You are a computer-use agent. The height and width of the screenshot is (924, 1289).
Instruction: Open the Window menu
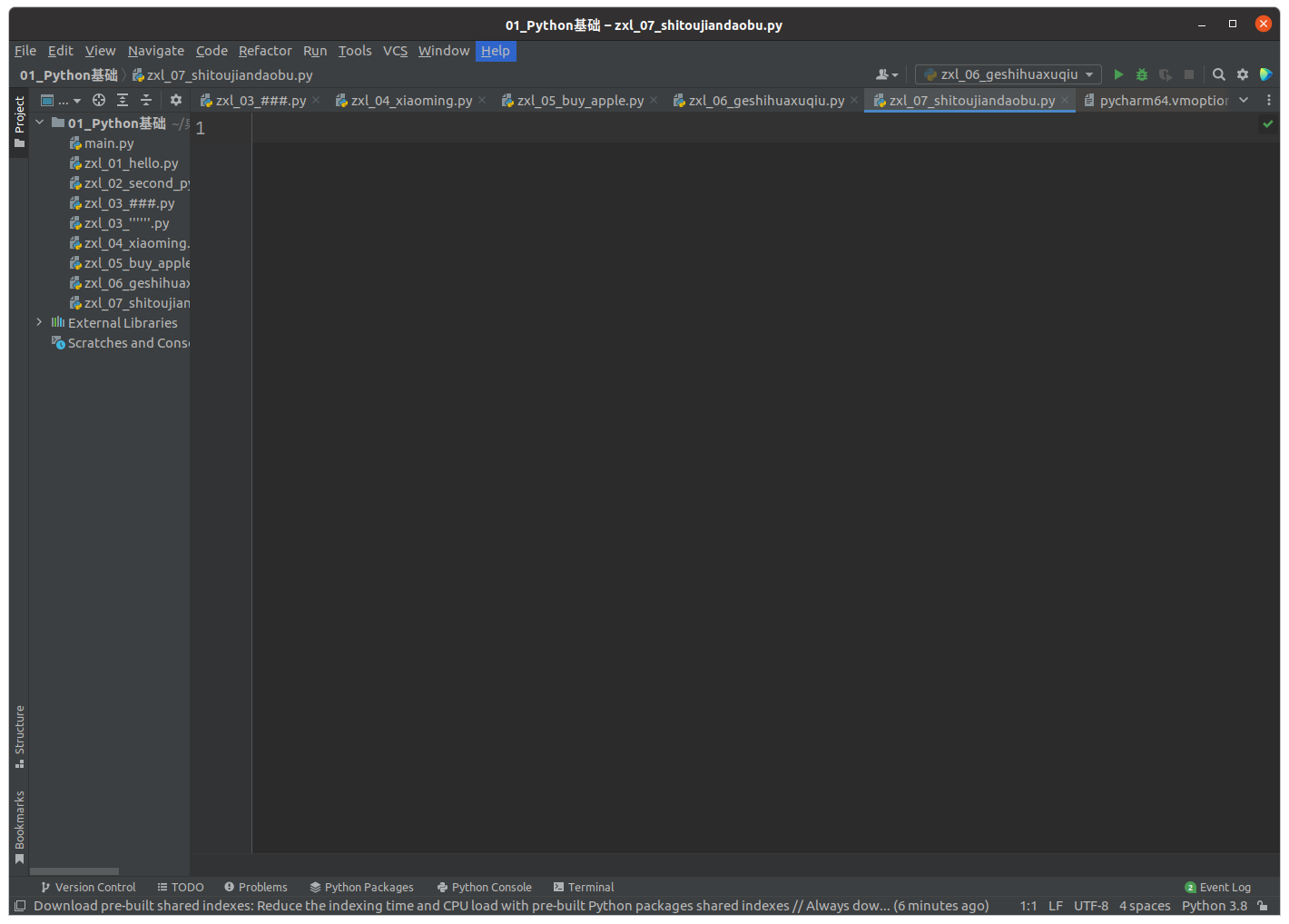444,51
